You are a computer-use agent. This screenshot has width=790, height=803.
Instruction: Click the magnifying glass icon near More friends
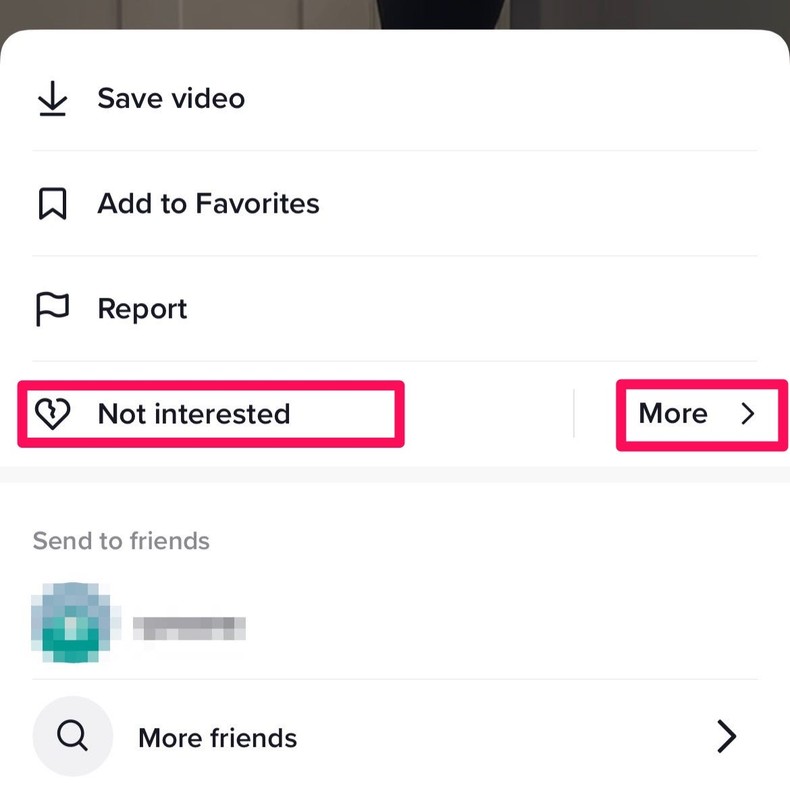point(71,737)
